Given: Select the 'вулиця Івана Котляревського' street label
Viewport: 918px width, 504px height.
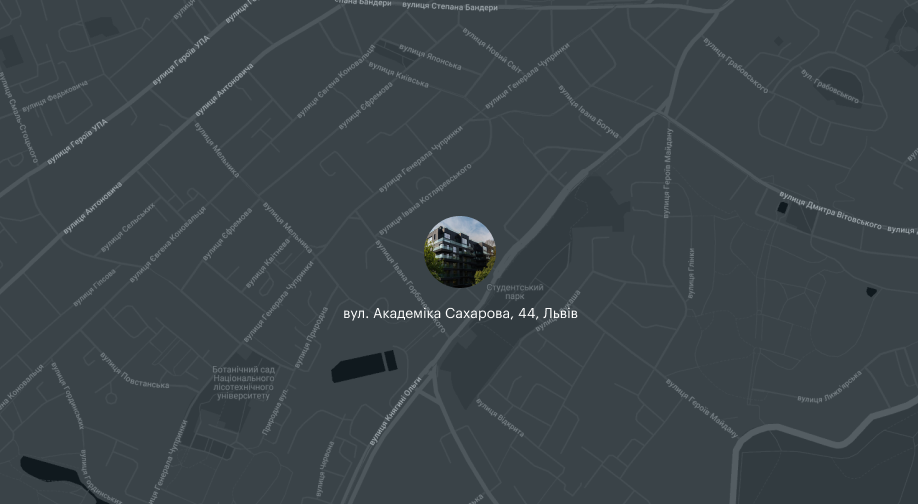Looking at the screenshot, I should 424,200.
